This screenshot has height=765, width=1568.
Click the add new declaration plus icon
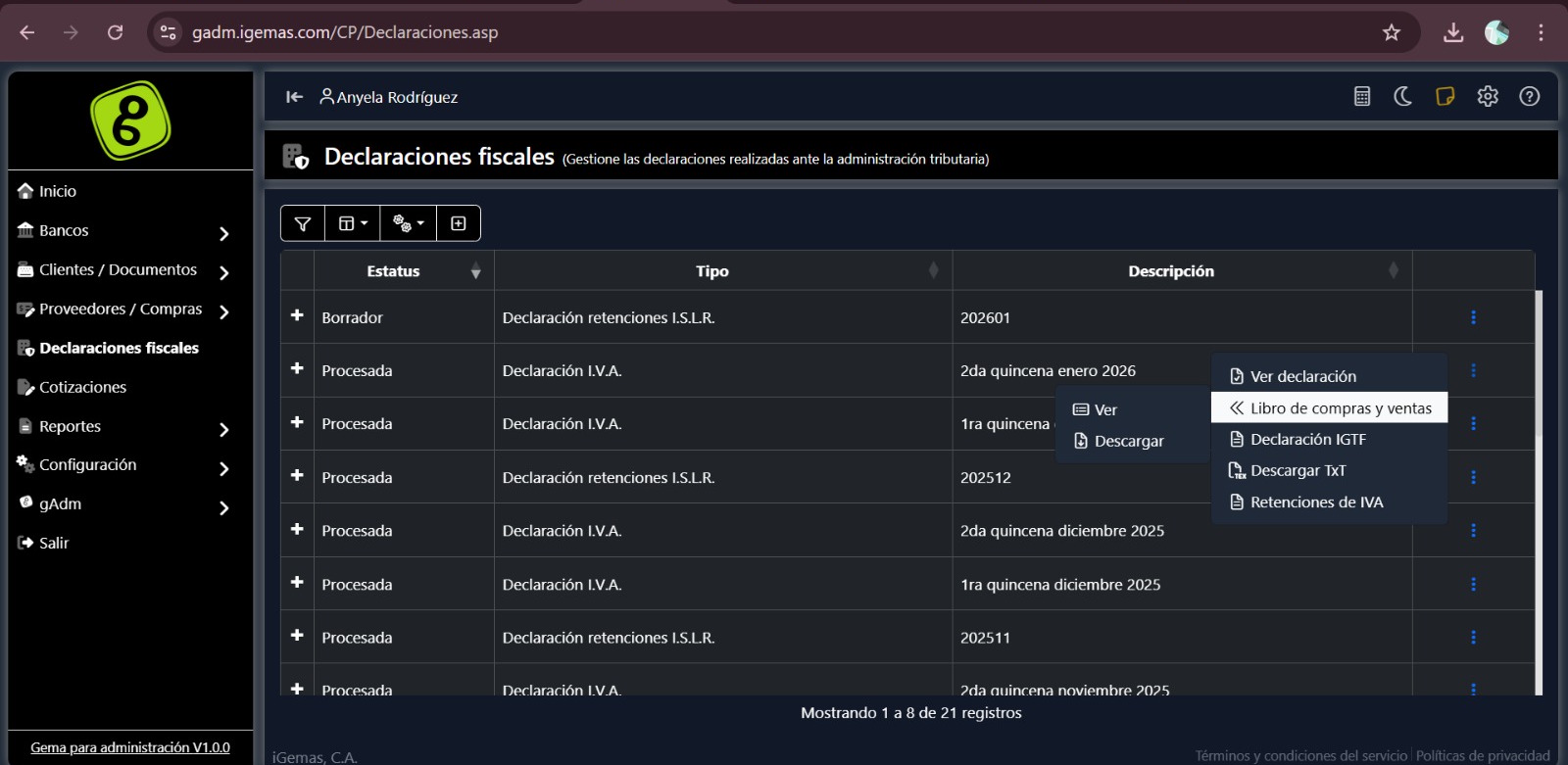458,223
